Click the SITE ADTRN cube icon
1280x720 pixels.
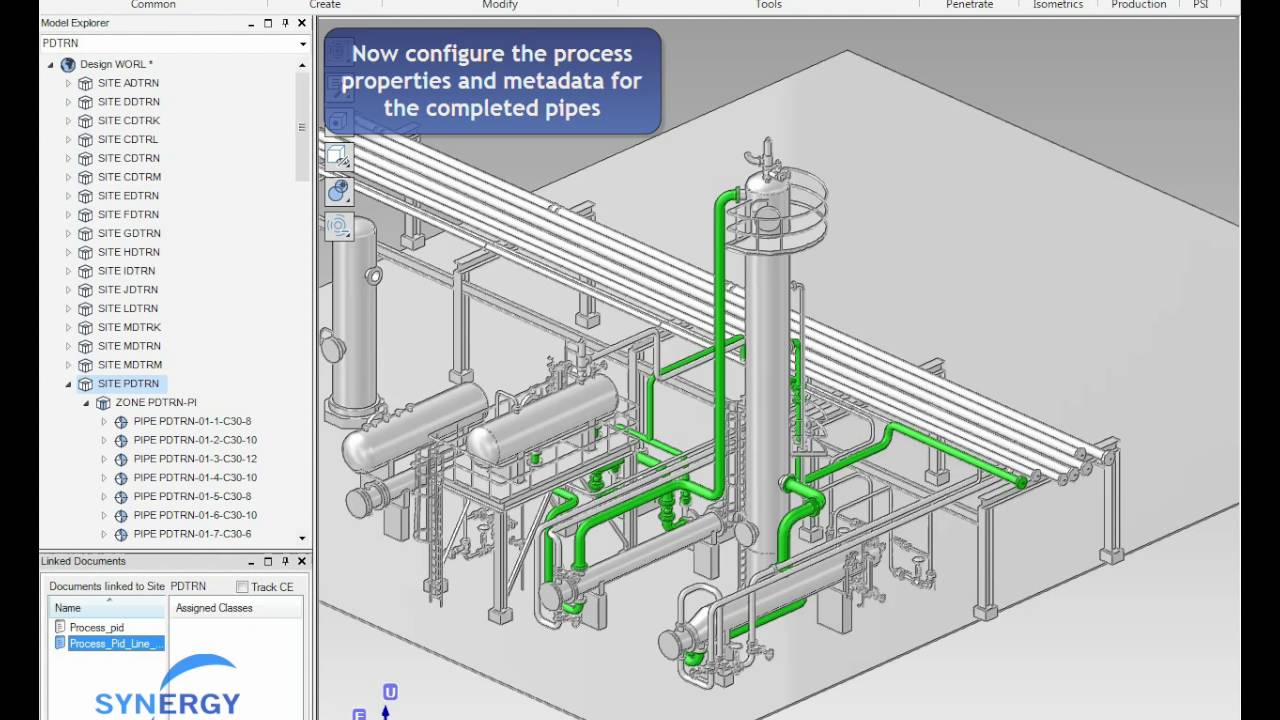point(86,83)
